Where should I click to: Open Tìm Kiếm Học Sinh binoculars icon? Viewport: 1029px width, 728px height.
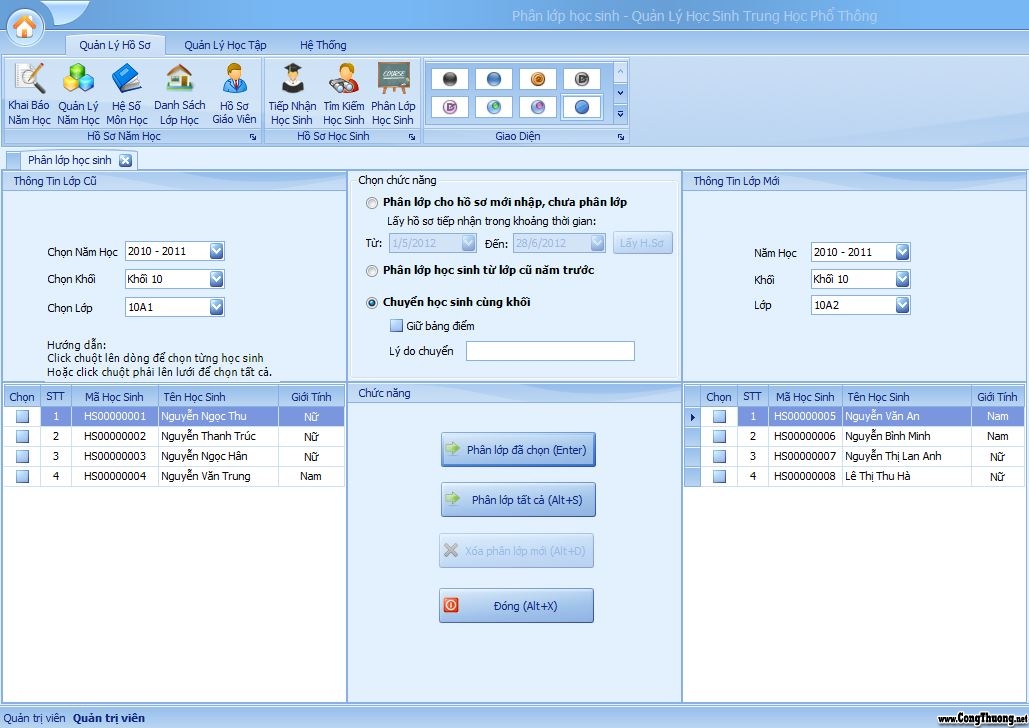click(x=344, y=94)
